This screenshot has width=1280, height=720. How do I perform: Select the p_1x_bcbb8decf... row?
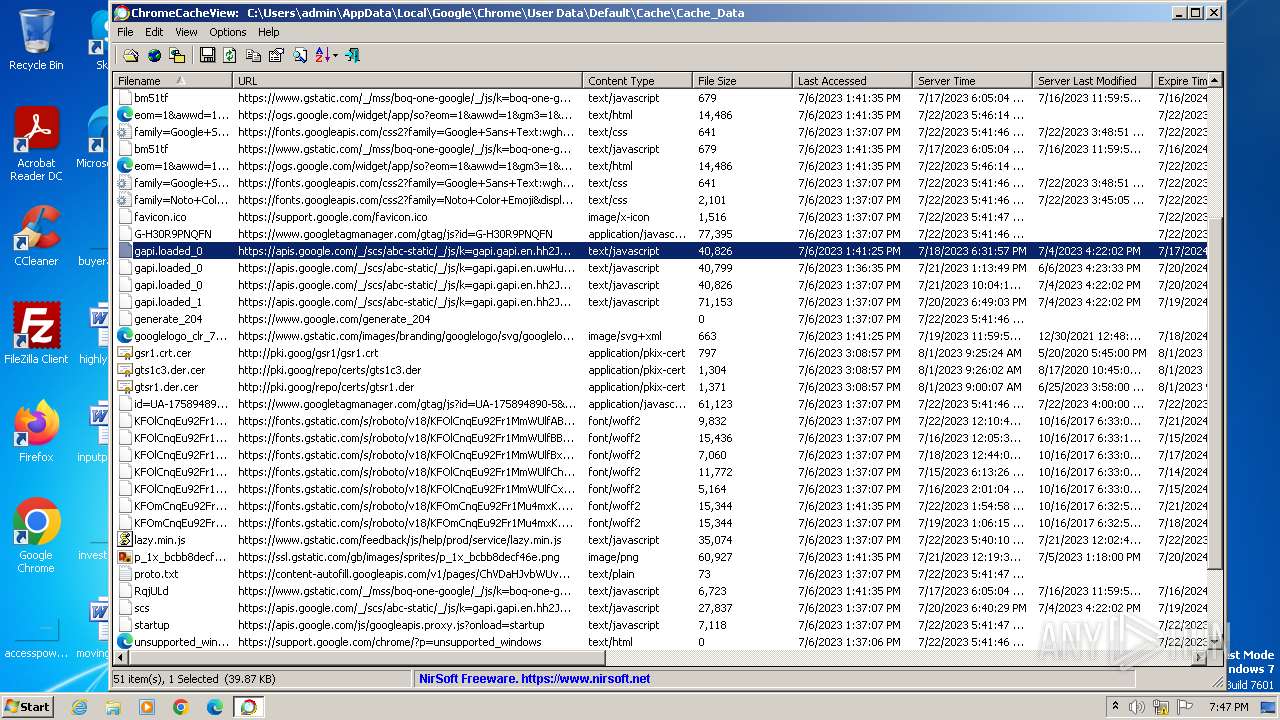(661, 557)
